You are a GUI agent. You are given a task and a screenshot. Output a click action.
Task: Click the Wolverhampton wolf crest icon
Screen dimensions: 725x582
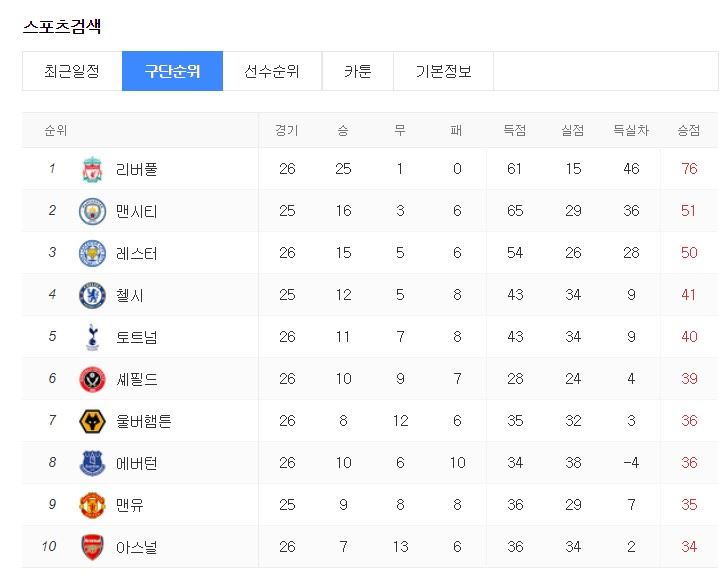[92, 421]
